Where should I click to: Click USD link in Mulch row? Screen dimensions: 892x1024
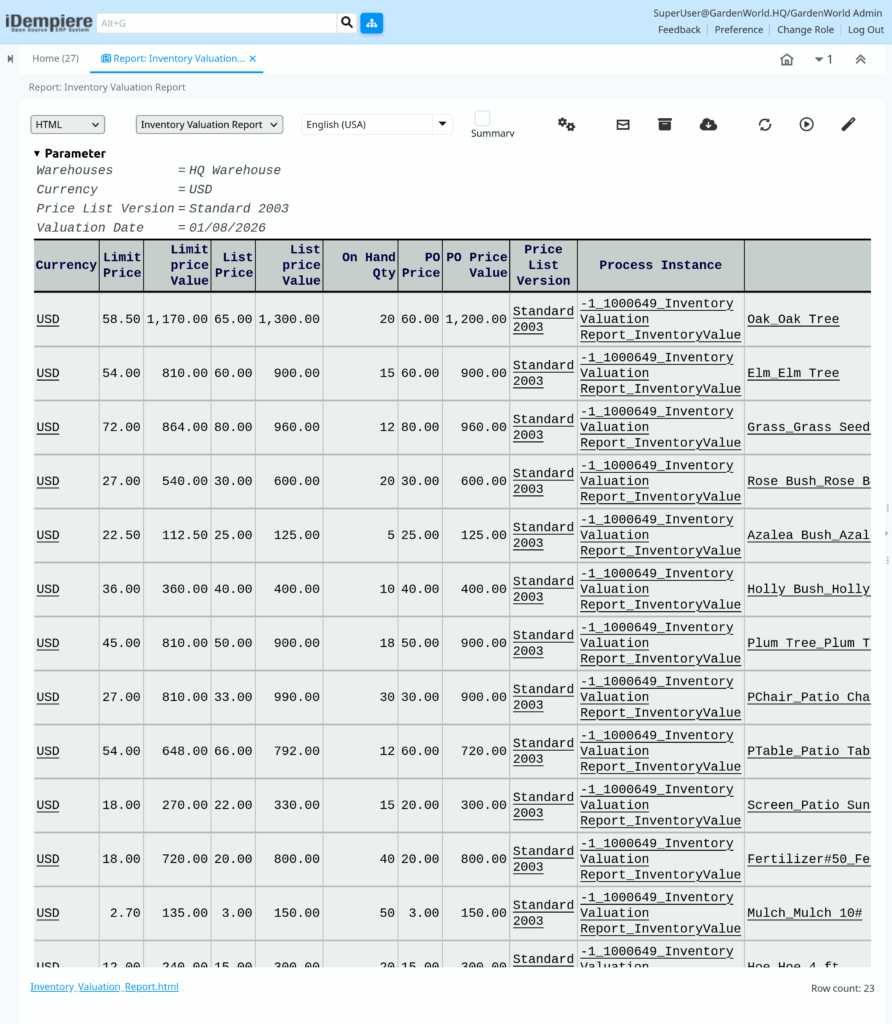pos(48,913)
